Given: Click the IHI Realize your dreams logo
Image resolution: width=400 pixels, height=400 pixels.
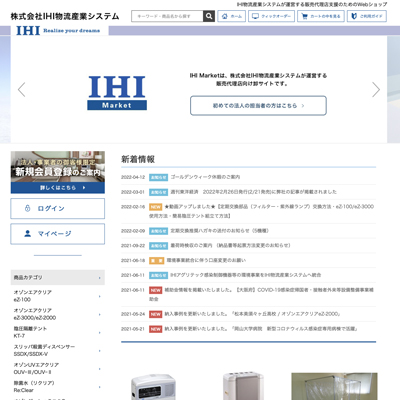Looking at the screenshot, I should [x=58, y=31].
